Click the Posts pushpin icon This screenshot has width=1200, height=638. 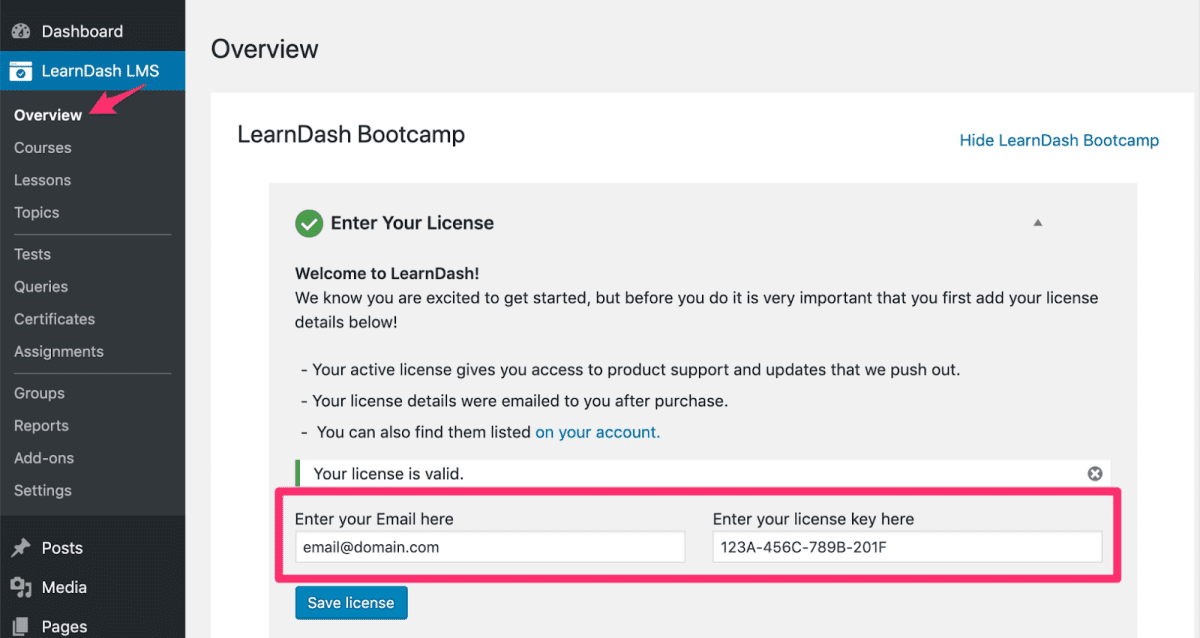(x=20, y=547)
